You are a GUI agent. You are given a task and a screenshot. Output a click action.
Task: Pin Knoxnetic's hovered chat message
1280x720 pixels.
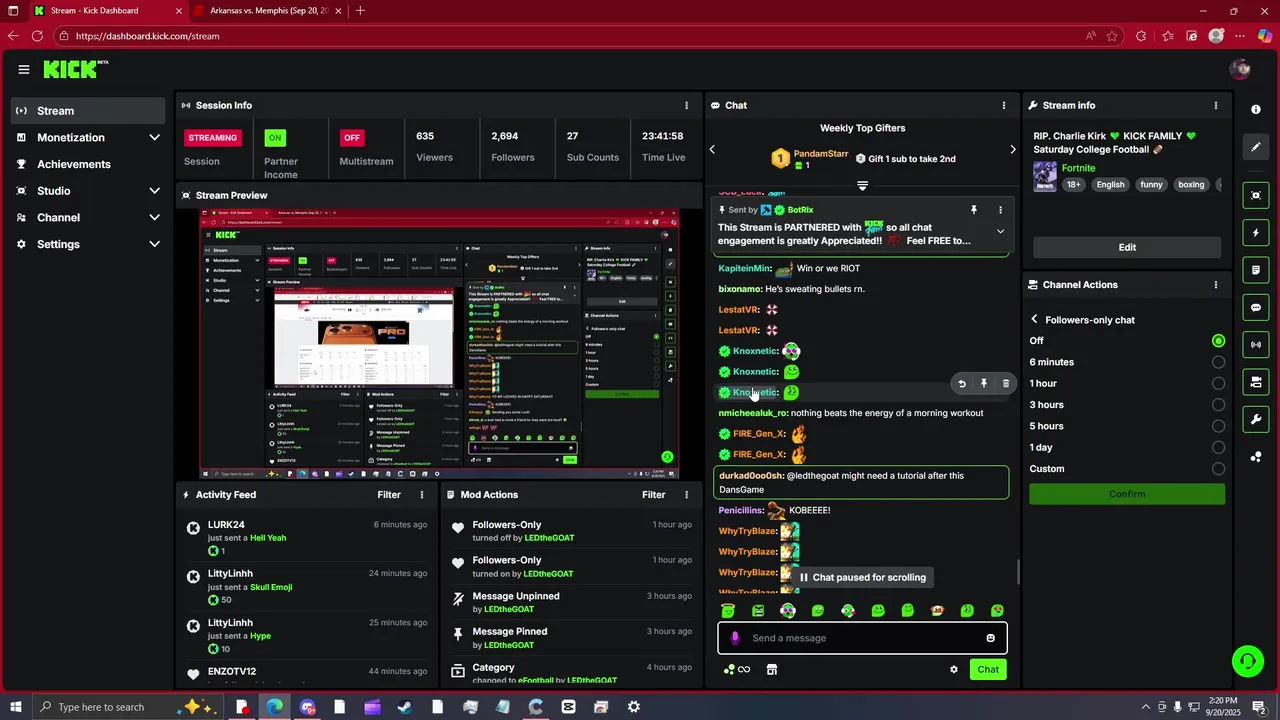click(x=984, y=383)
